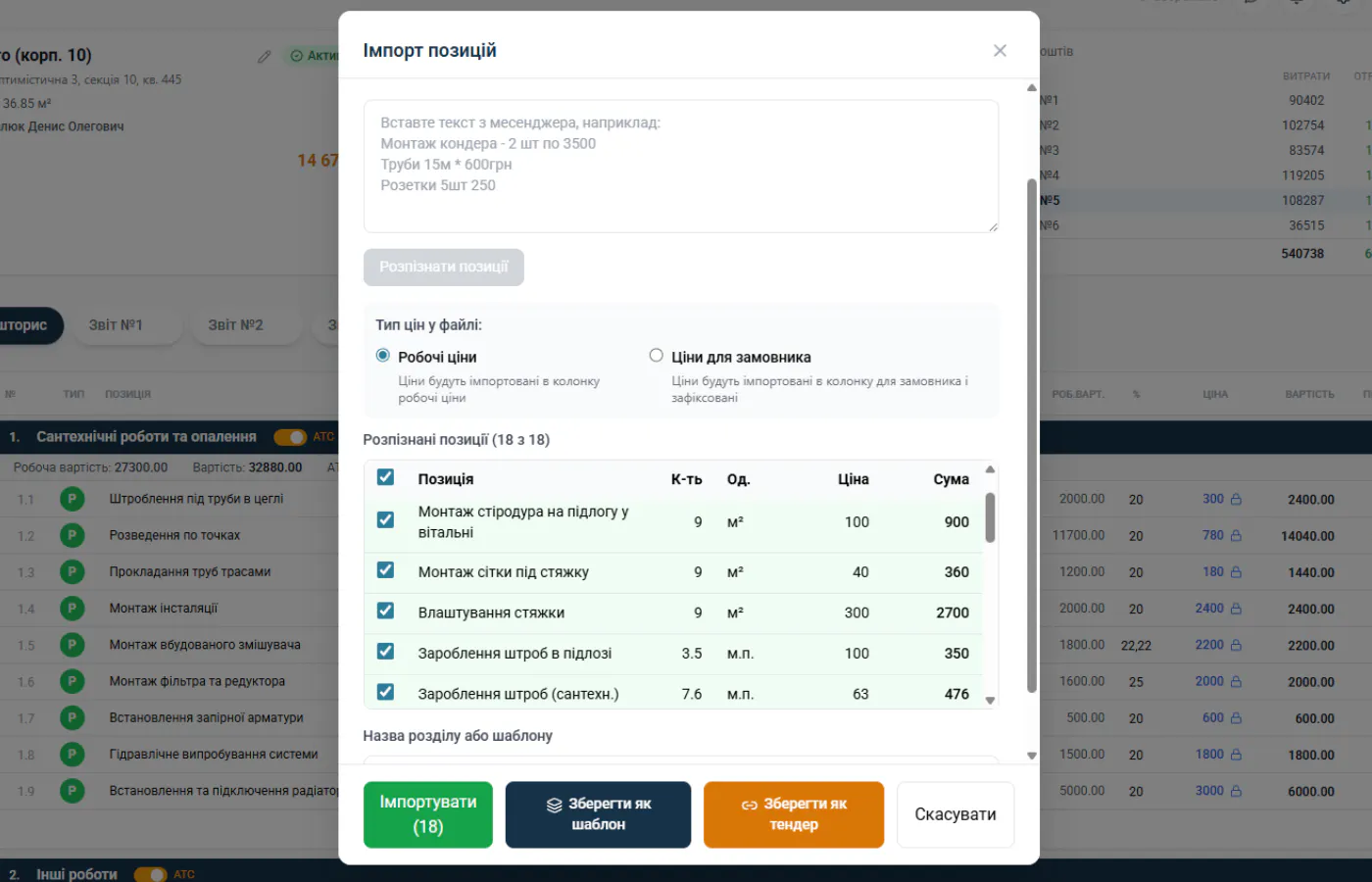Click the lock icon in the Монтаж інсталяції row

[1236, 609]
